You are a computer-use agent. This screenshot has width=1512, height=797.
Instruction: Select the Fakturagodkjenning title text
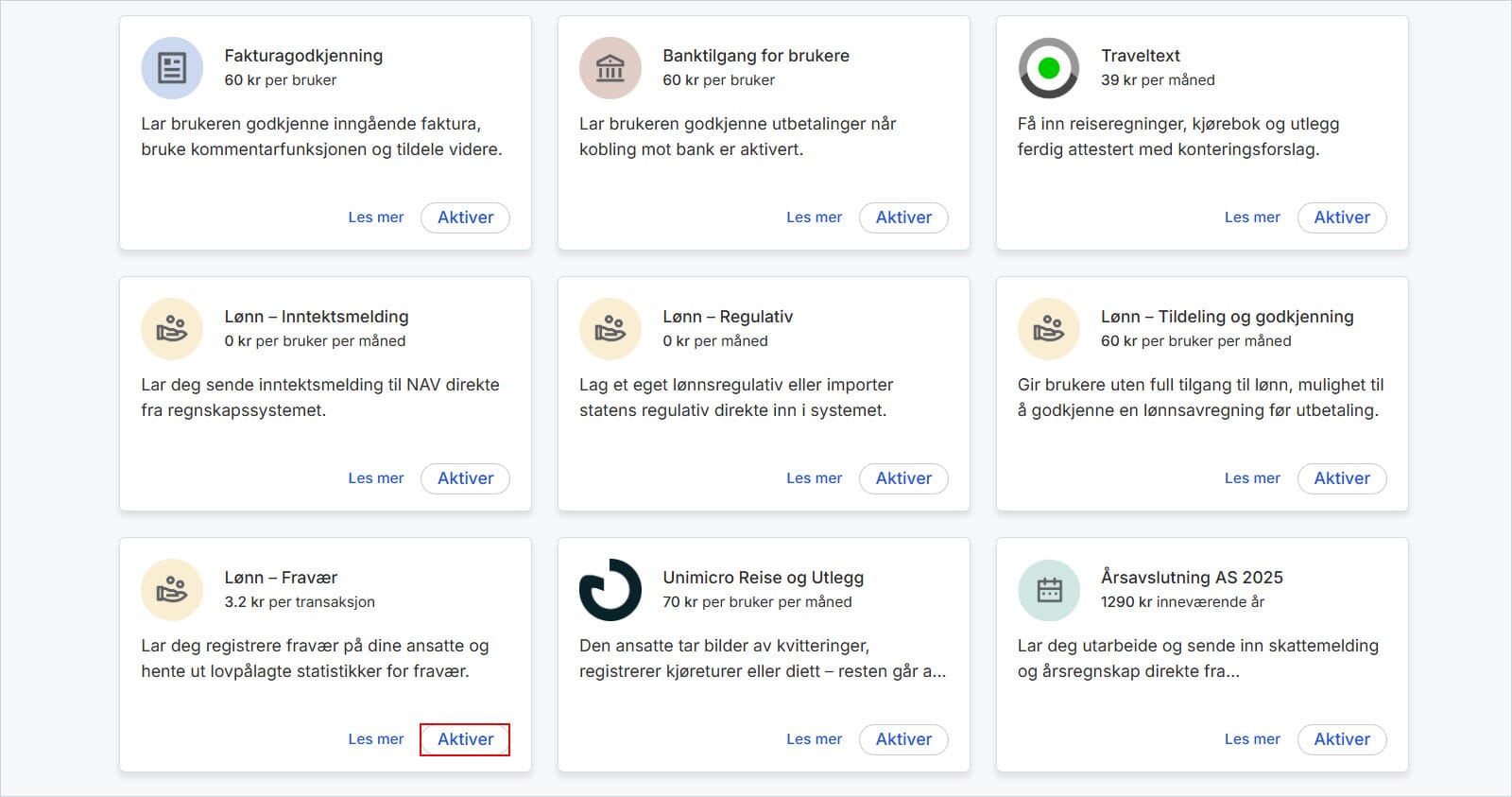[x=303, y=56]
